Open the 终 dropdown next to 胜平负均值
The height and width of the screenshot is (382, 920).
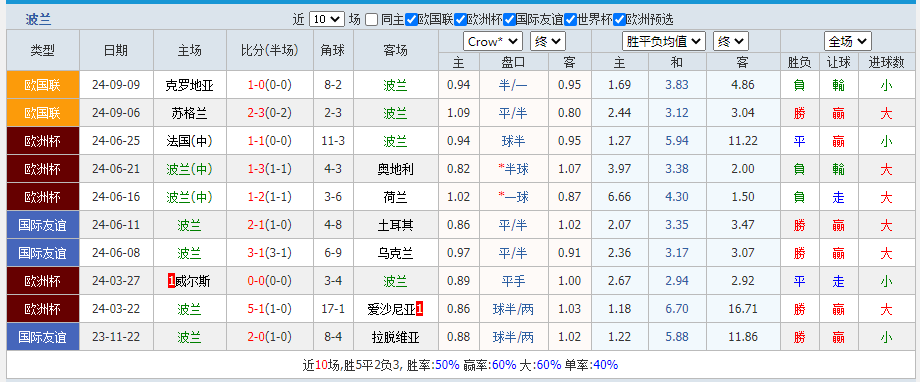click(x=730, y=42)
